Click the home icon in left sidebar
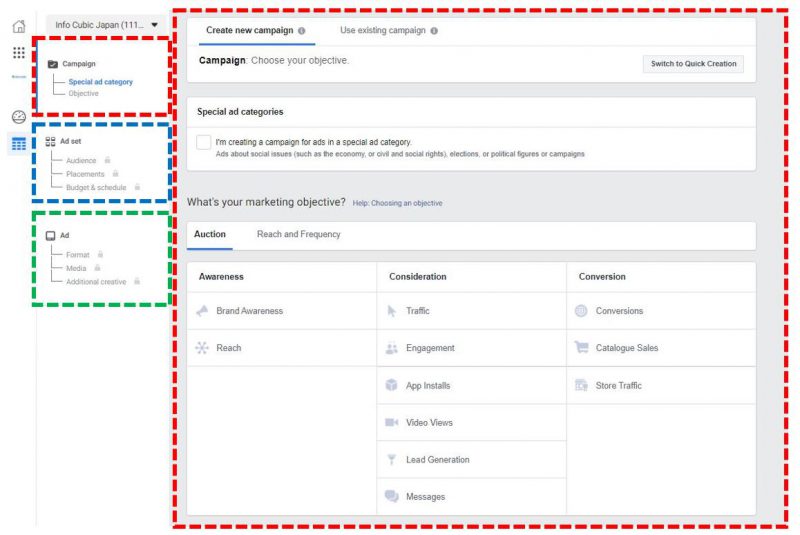The width and height of the screenshot is (800, 535). click(18, 26)
